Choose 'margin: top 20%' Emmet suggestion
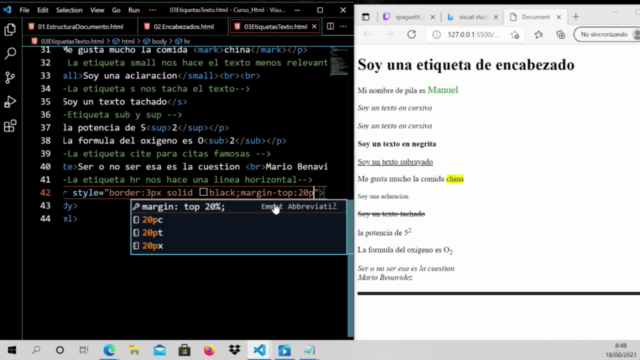 point(238,207)
